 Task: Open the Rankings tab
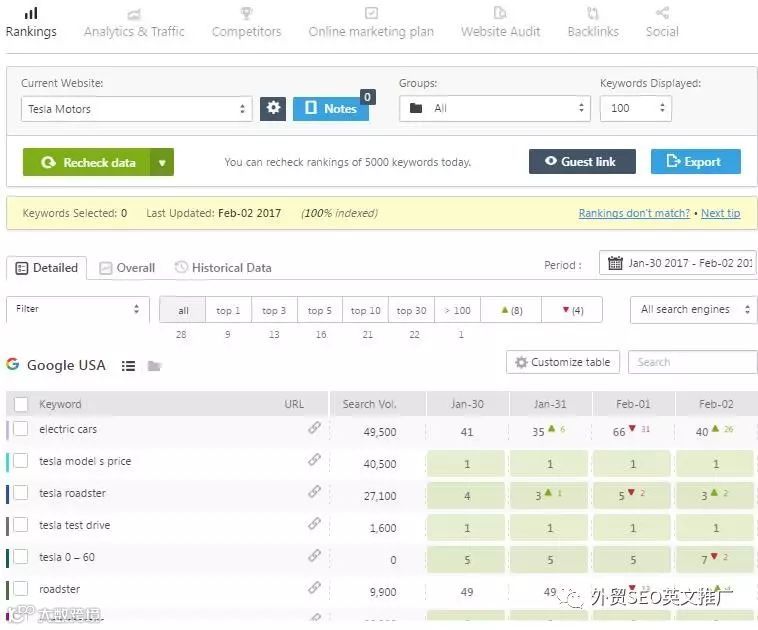31,23
